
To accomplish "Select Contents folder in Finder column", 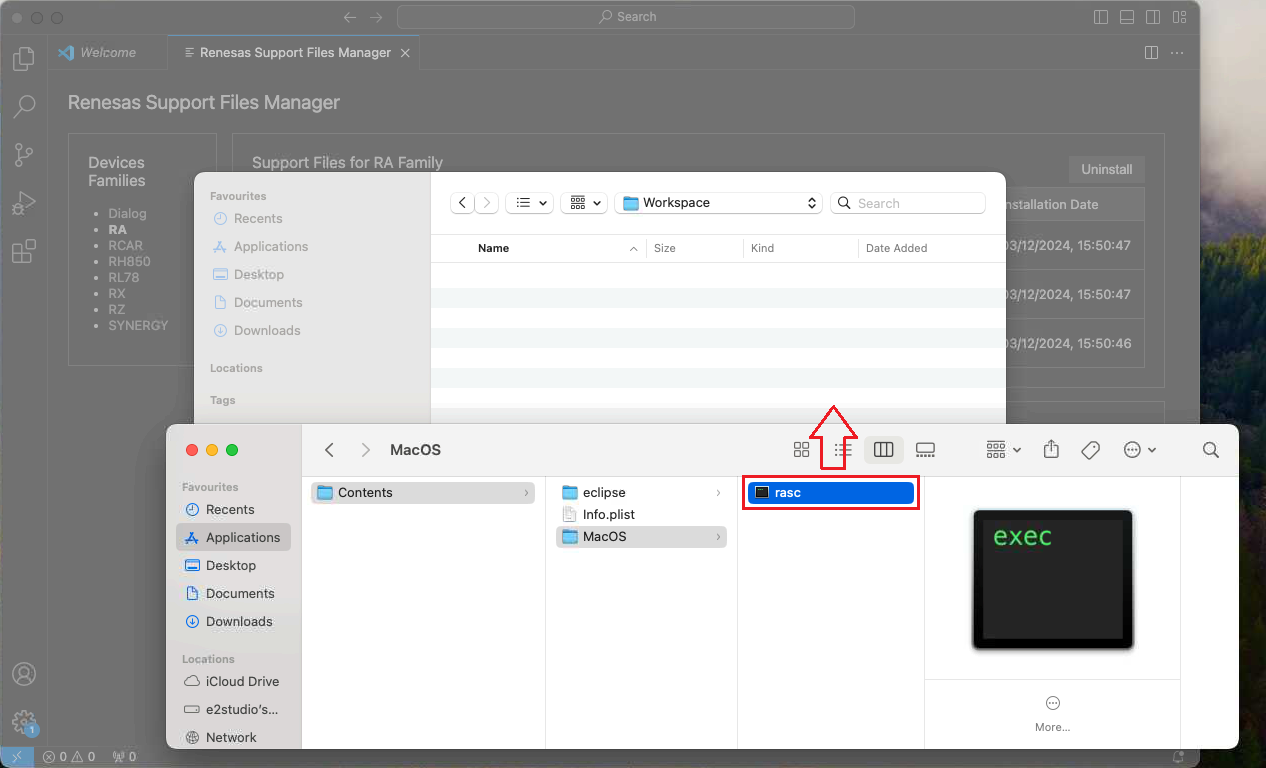I will (x=423, y=492).
